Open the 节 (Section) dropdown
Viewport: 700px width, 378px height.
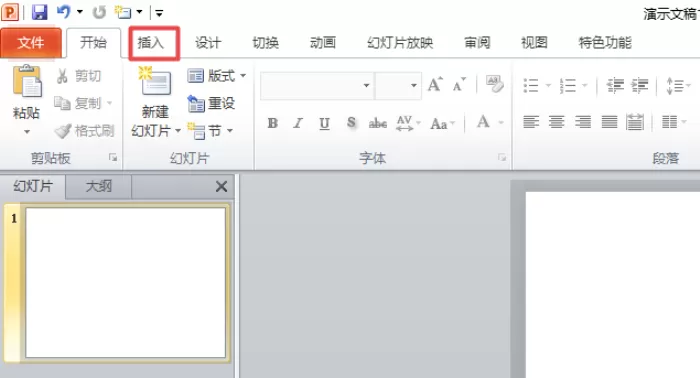tap(210, 131)
